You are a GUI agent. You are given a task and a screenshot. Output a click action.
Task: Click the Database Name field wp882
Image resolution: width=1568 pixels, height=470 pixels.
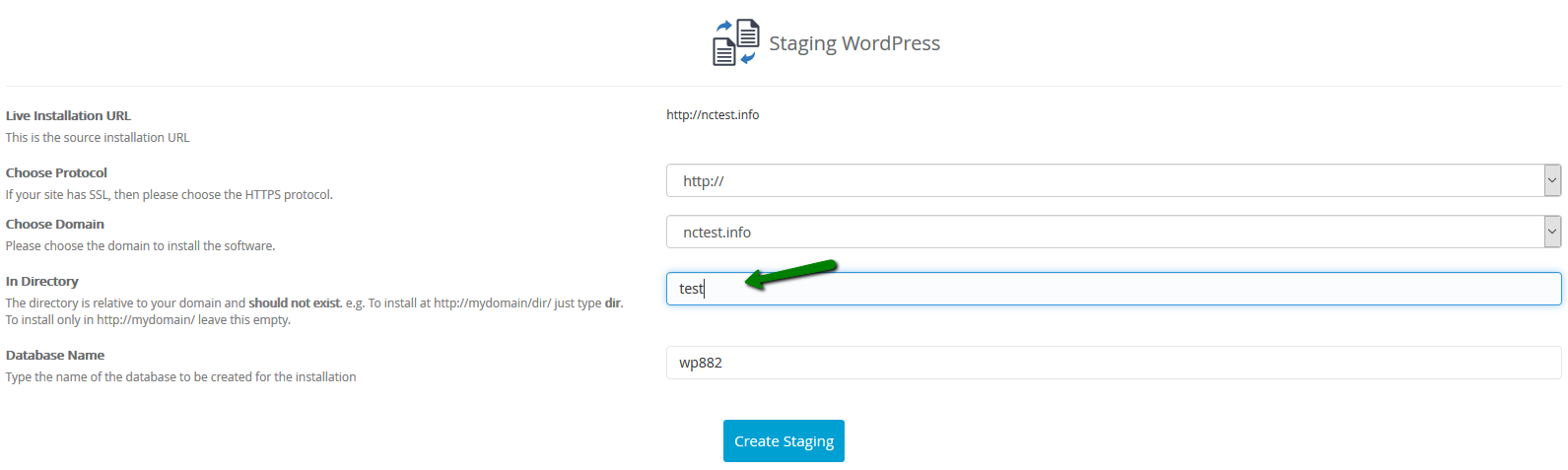click(x=1114, y=363)
